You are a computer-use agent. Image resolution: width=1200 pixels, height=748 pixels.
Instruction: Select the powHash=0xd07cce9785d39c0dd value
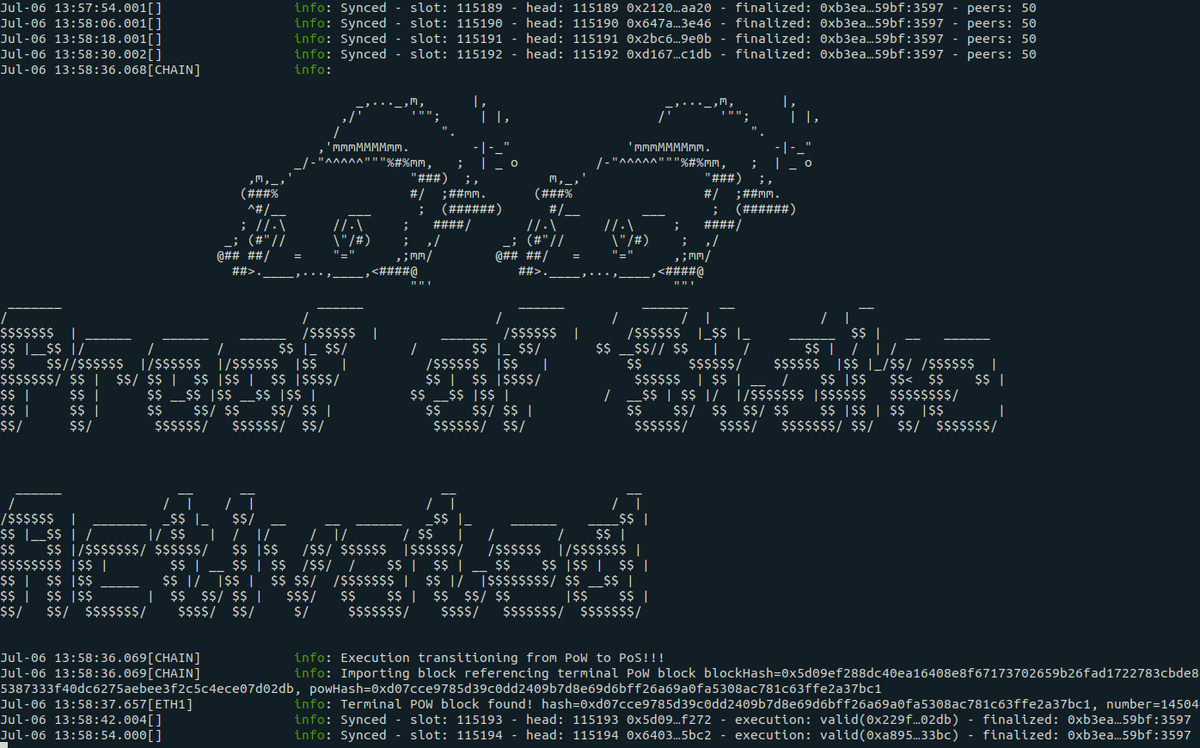point(596,689)
